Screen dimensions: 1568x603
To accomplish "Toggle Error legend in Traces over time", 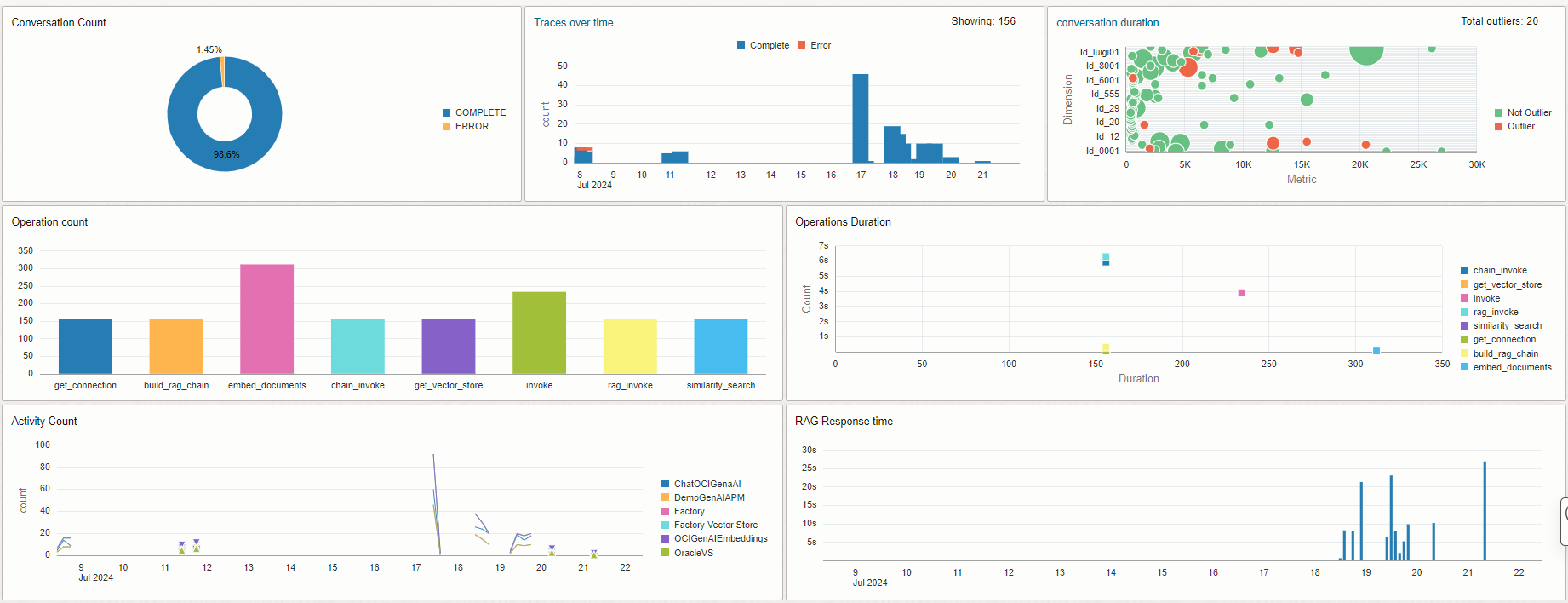I will 814,45.
